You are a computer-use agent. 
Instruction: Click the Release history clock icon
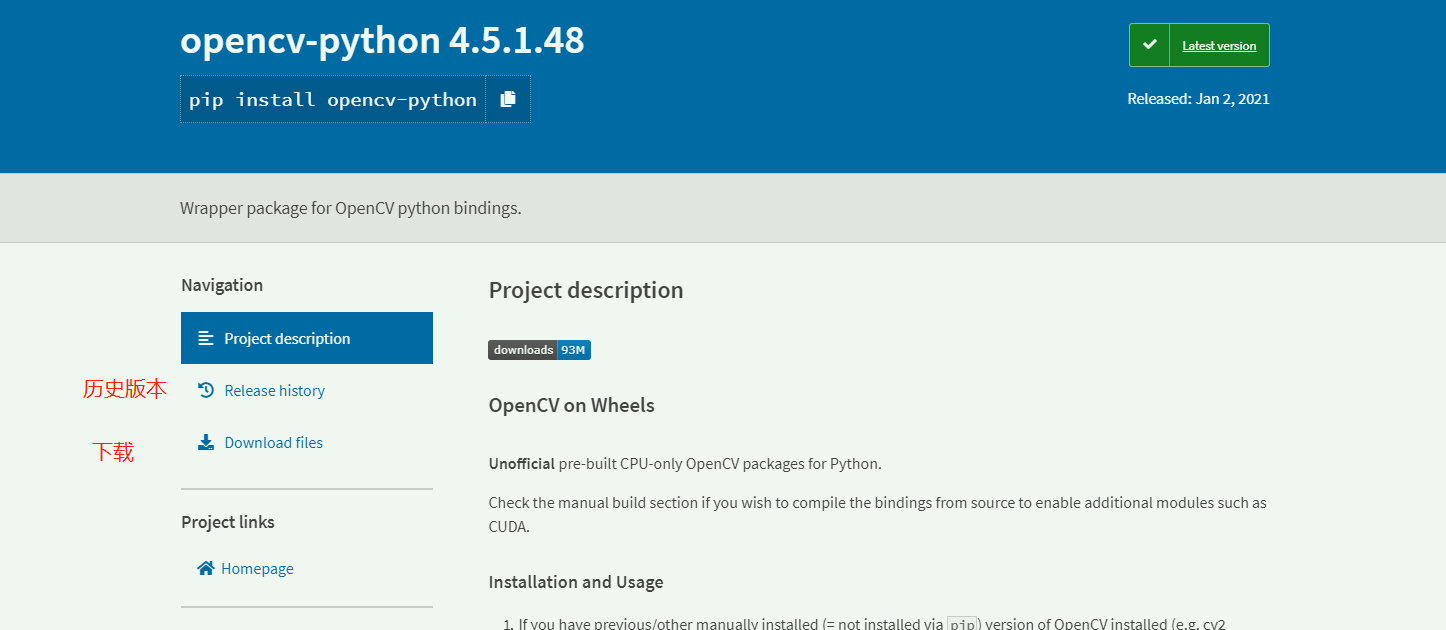[206, 390]
